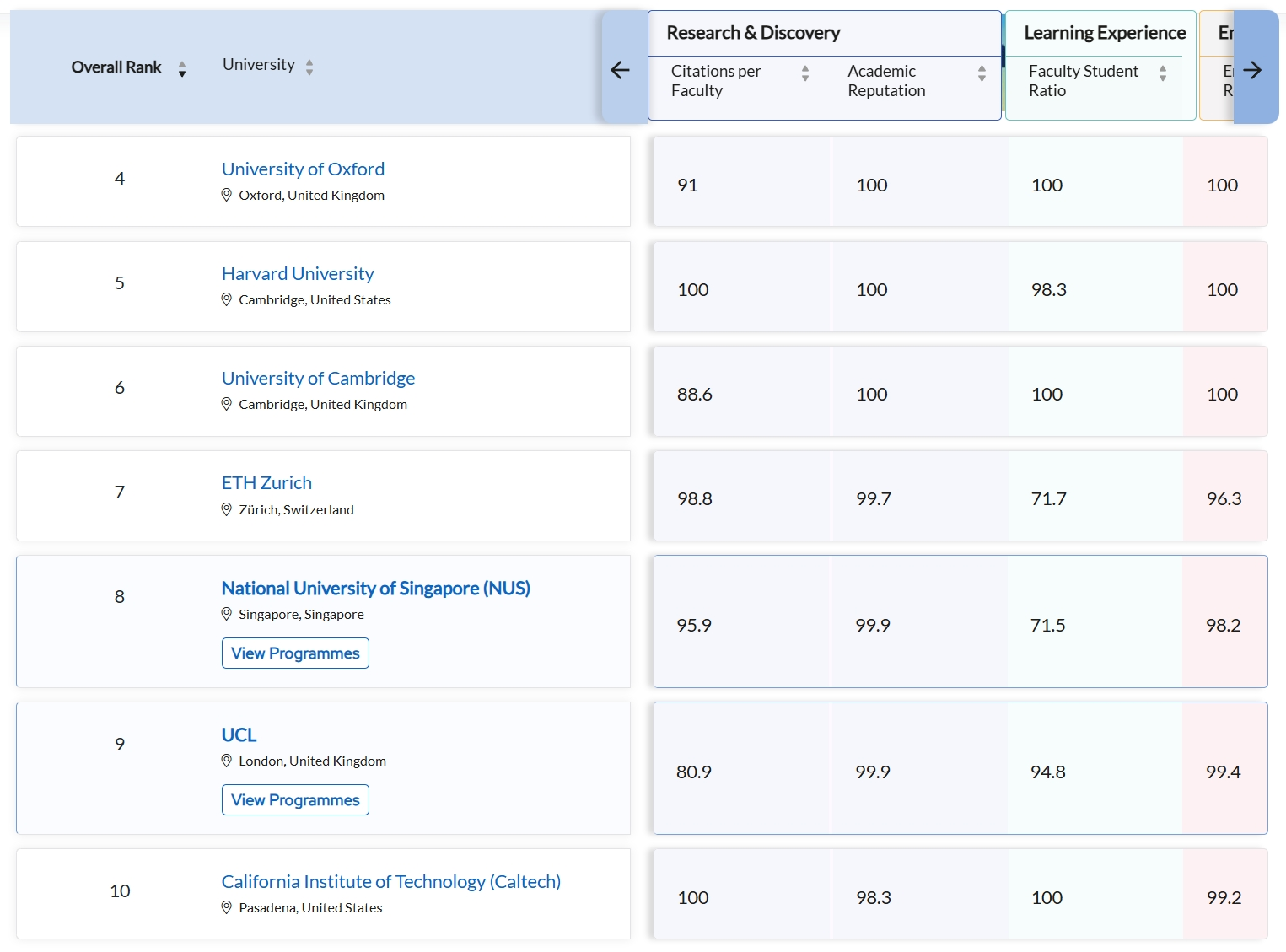Image resolution: width=1286 pixels, height=952 pixels.
Task: Sort by Academic Reputation
Action: pos(982,73)
